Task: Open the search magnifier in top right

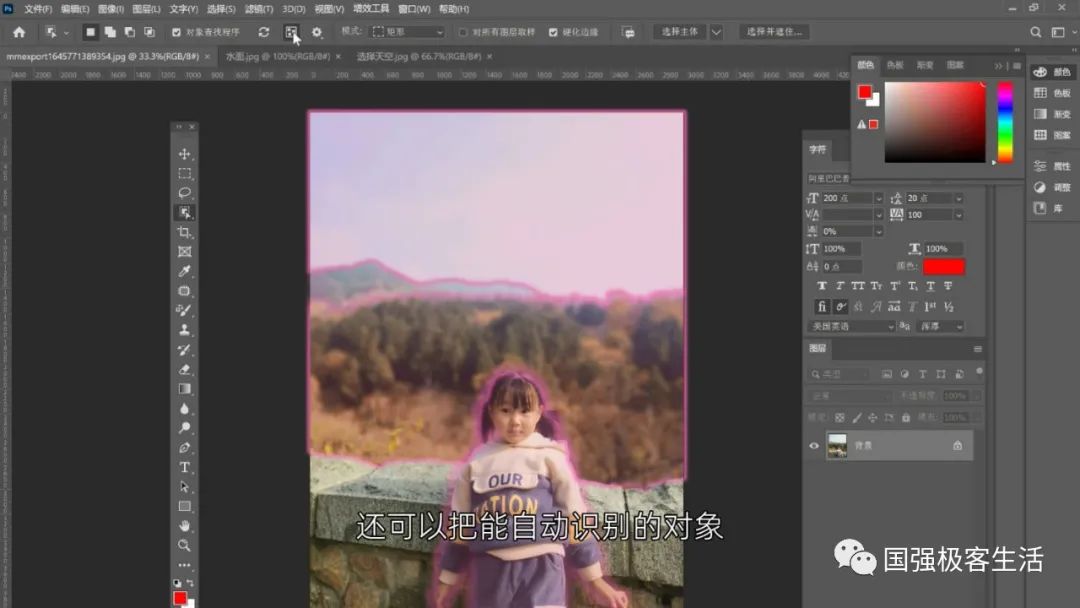Action: [1035, 32]
